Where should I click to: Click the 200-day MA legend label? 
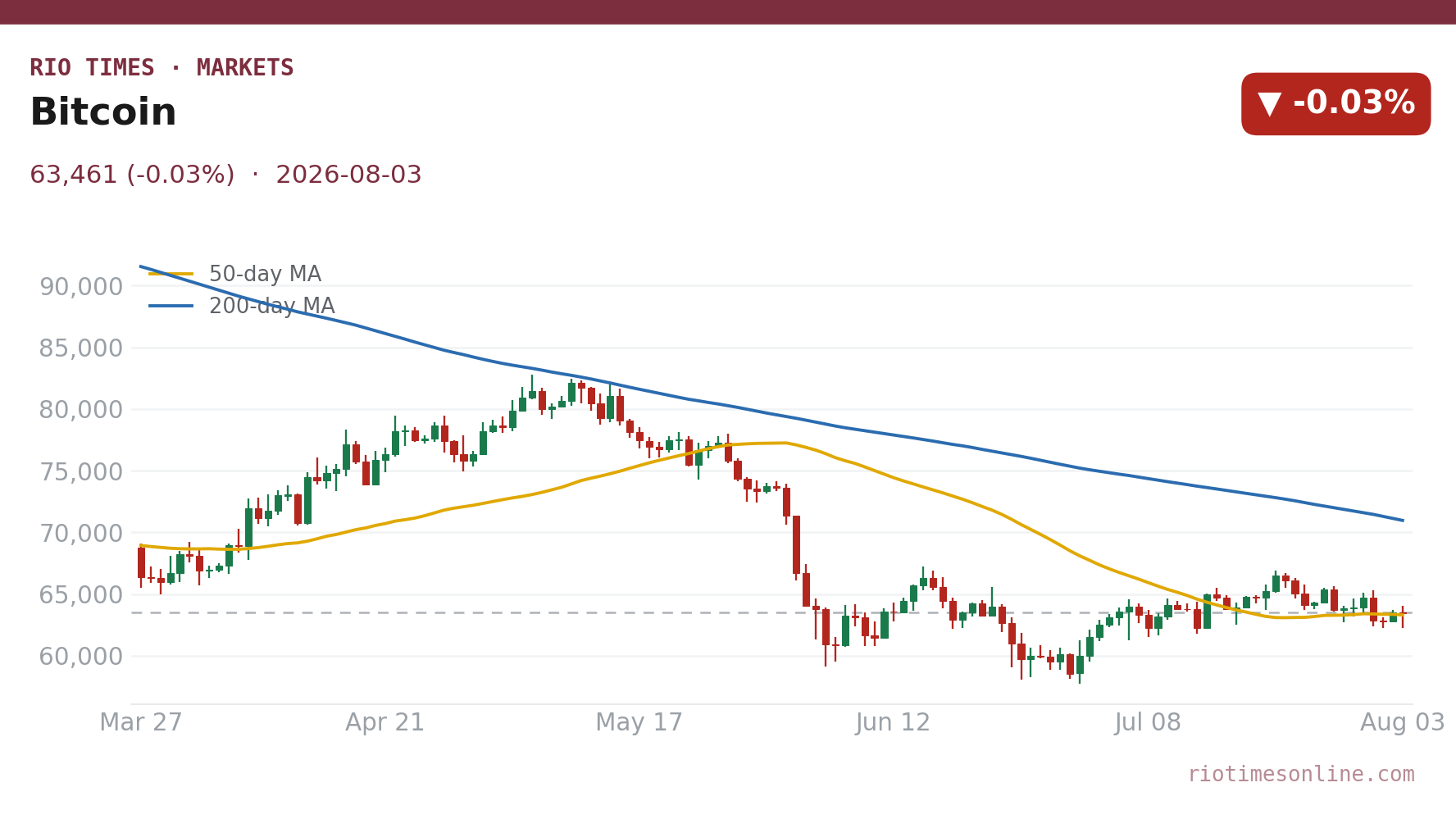272,306
